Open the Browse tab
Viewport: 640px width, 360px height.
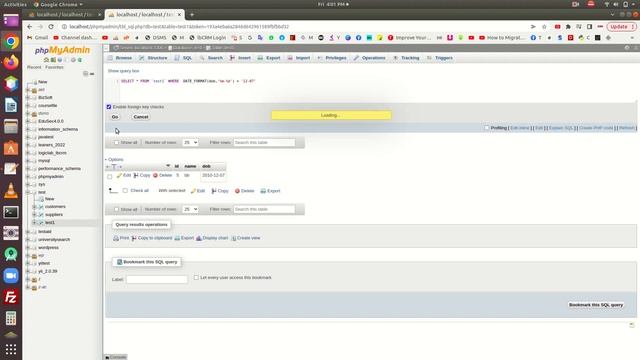point(120,58)
